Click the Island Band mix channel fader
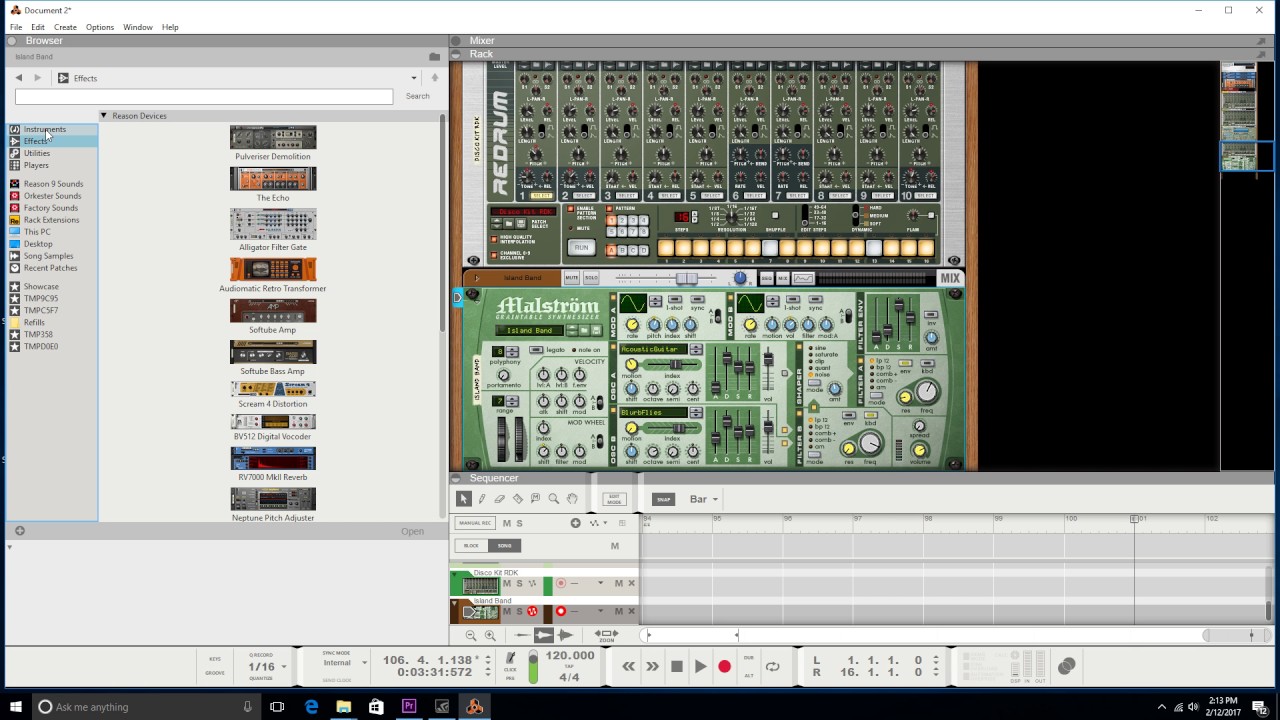Screen dimensions: 1280x720 pos(686,278)
